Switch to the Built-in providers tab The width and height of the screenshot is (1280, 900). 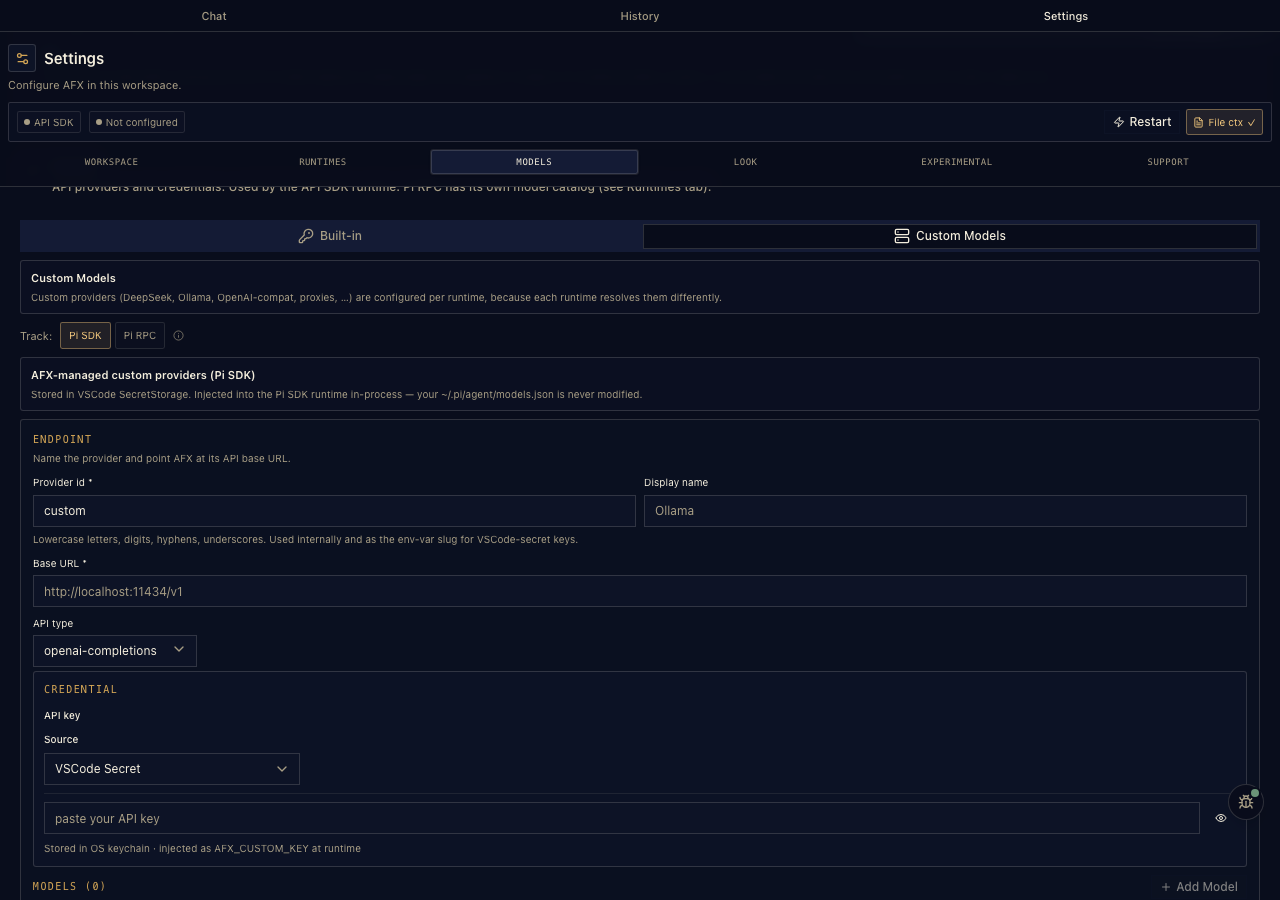[331, 236]
